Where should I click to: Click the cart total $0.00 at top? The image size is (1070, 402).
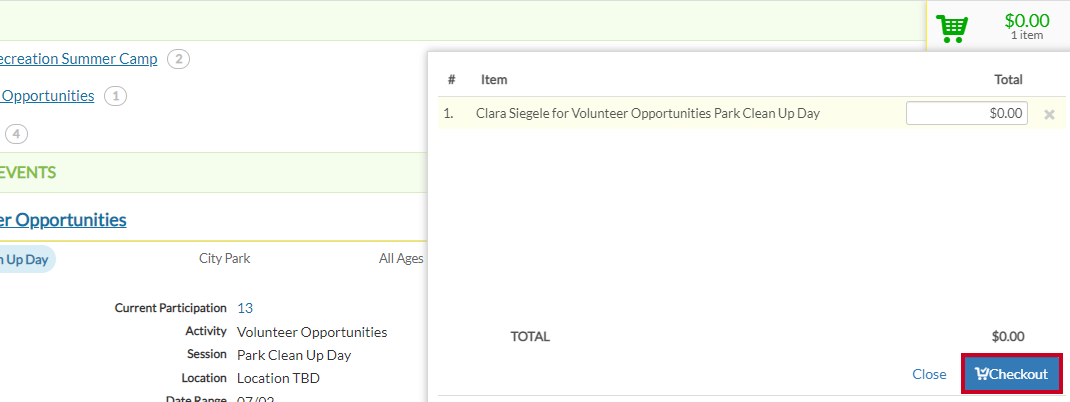pos(1026,20)
